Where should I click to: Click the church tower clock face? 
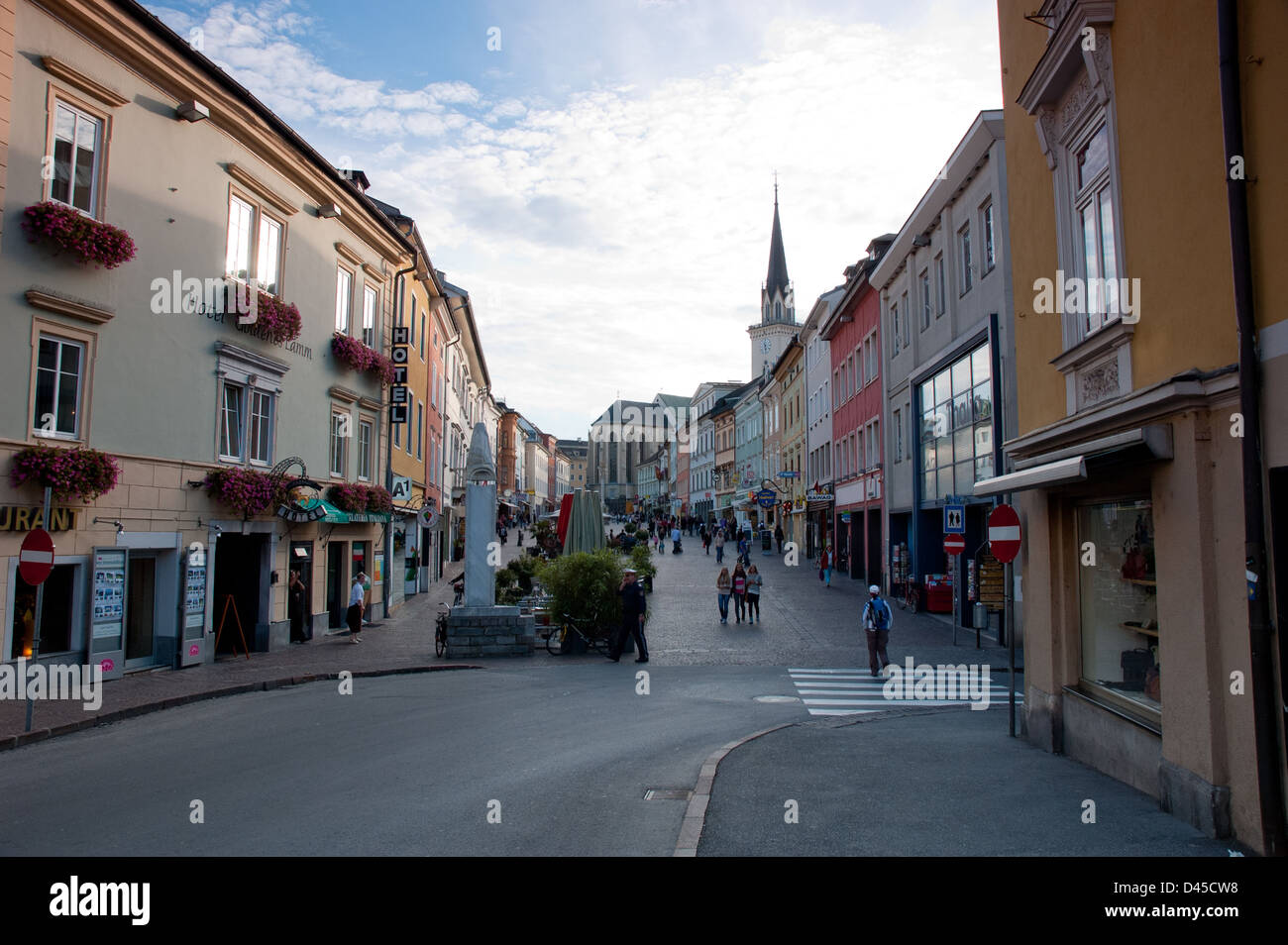pos(765,347)
